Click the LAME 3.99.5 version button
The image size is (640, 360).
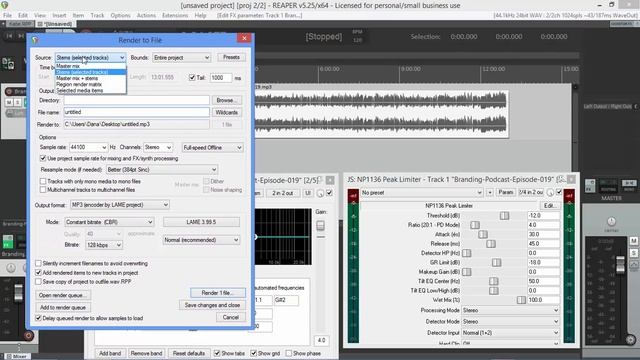tap(201, 222)
